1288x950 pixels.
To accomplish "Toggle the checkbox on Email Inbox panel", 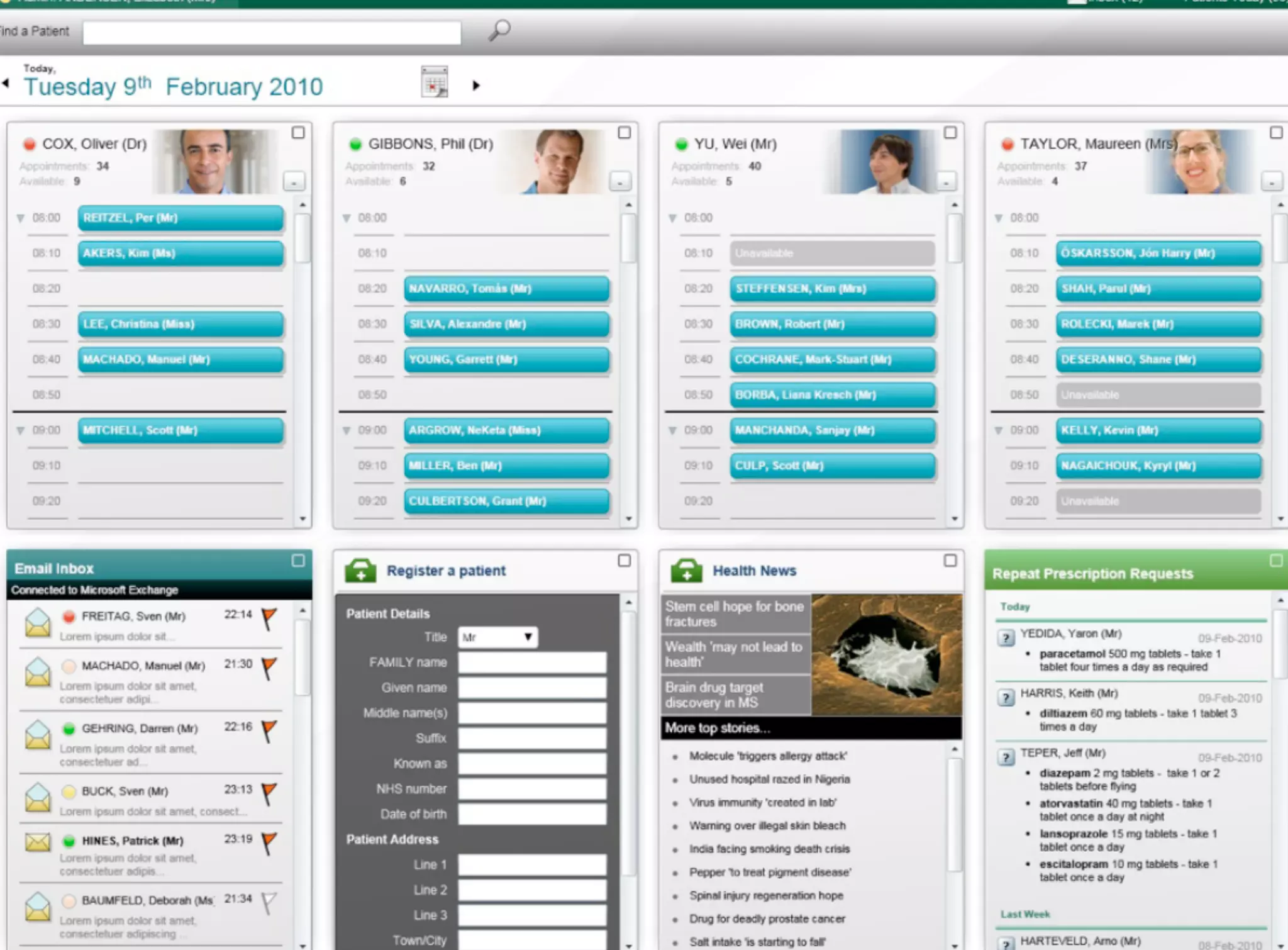I will click(x=298, y=560).
